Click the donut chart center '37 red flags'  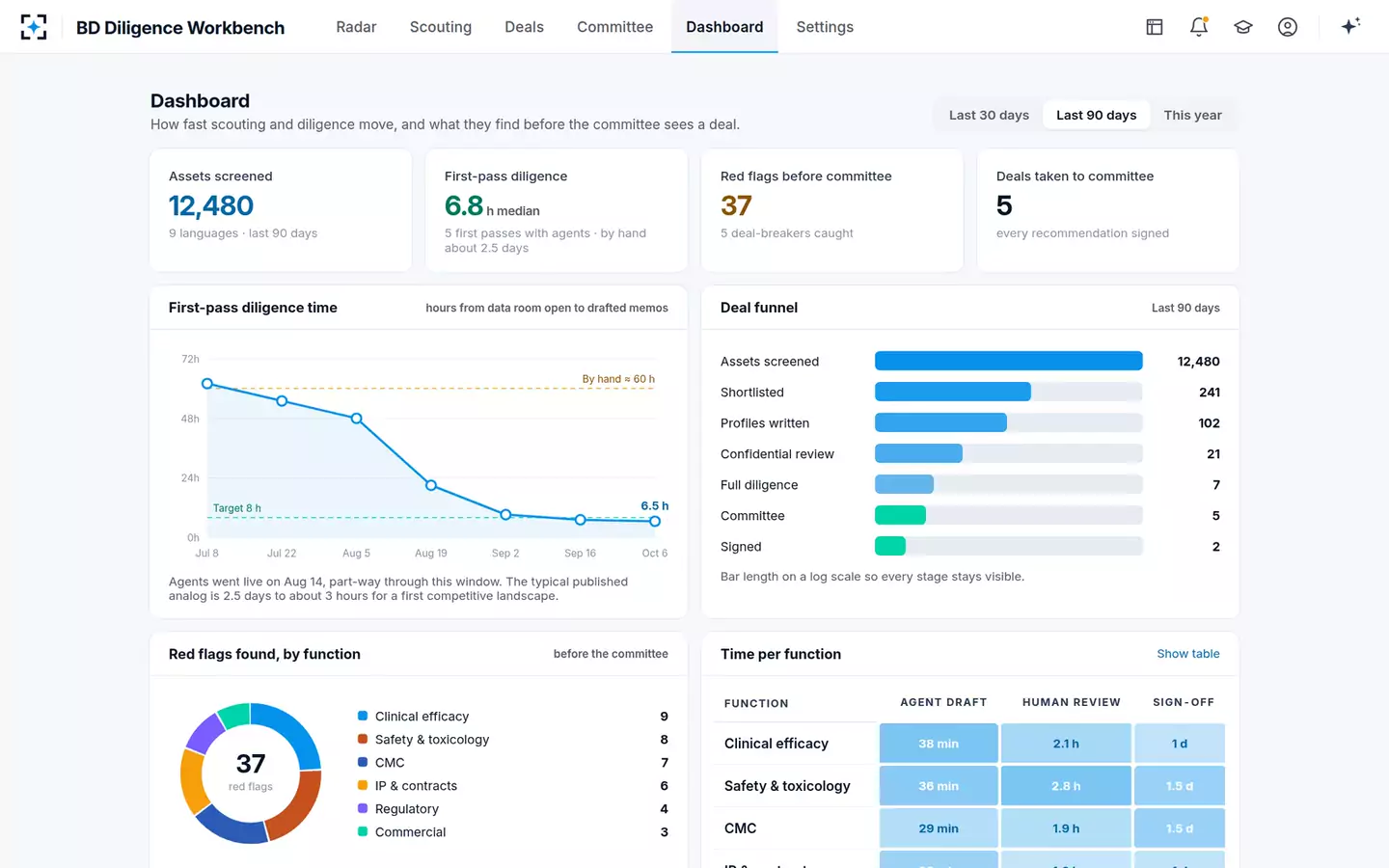pyautogui.click(x=251, y=773)
